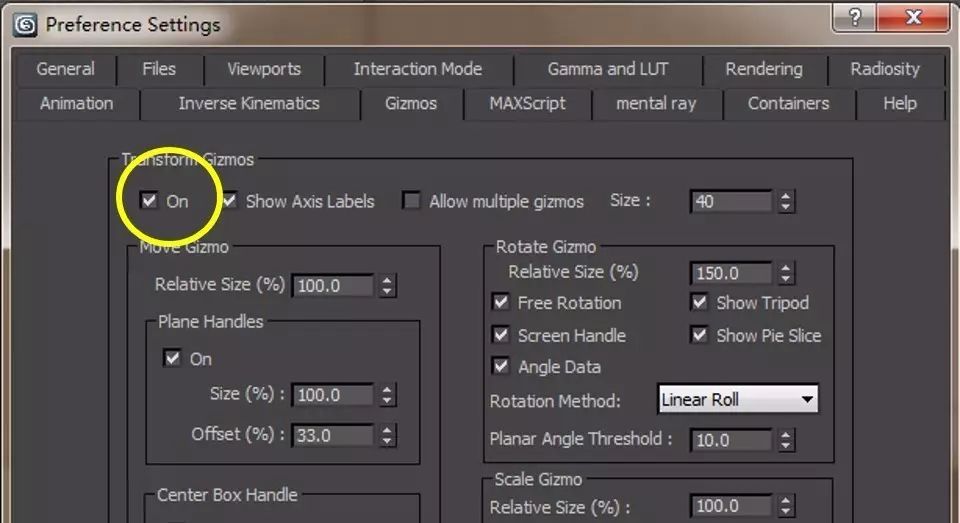Select the Gizmos tab
The height and width of the screenshot is (523, 960).
pos(411,103)
